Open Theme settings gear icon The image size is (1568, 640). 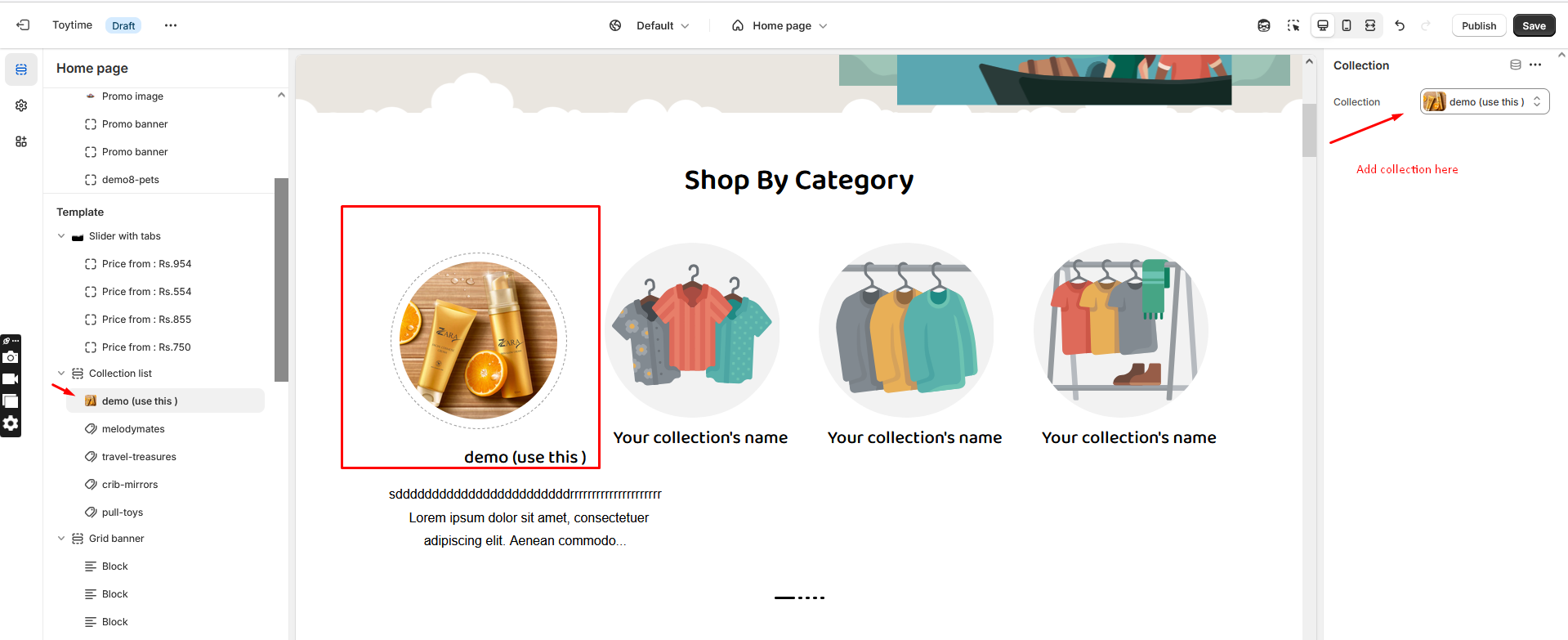tap(21, 105)
